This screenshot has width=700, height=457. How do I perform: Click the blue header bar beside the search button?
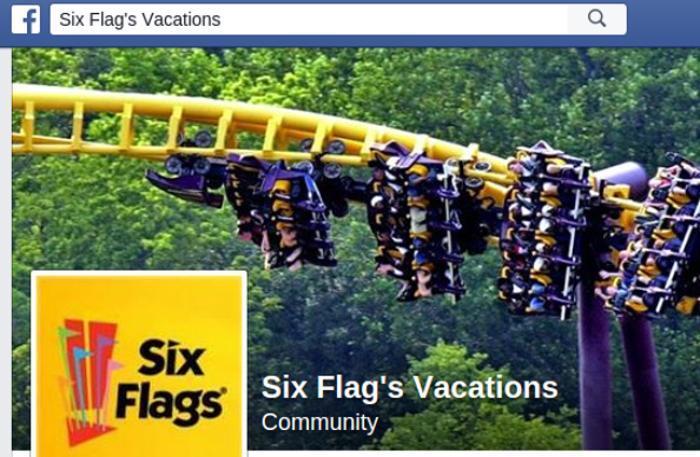(663, 21)
